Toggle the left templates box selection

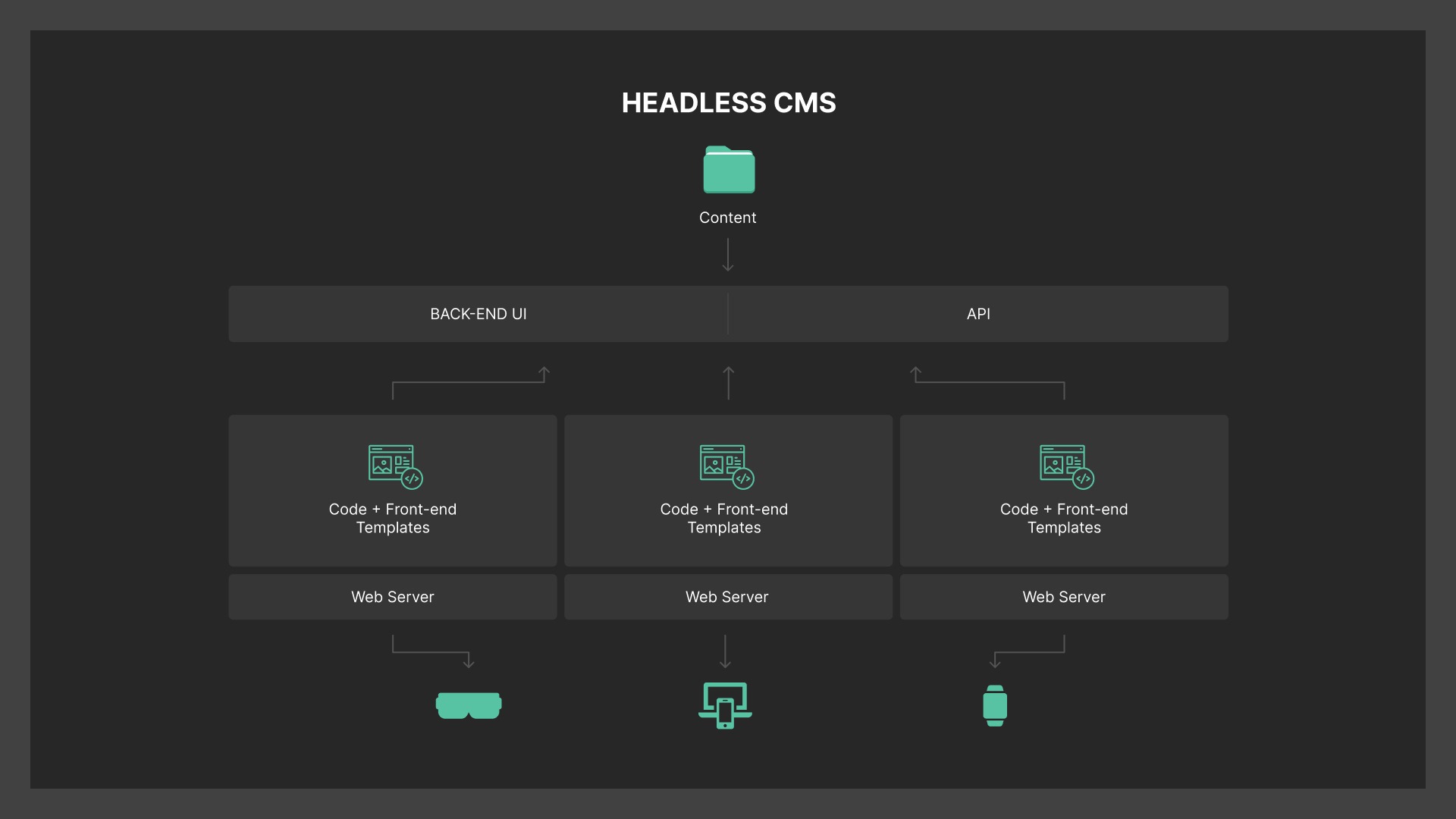point(392,490)
